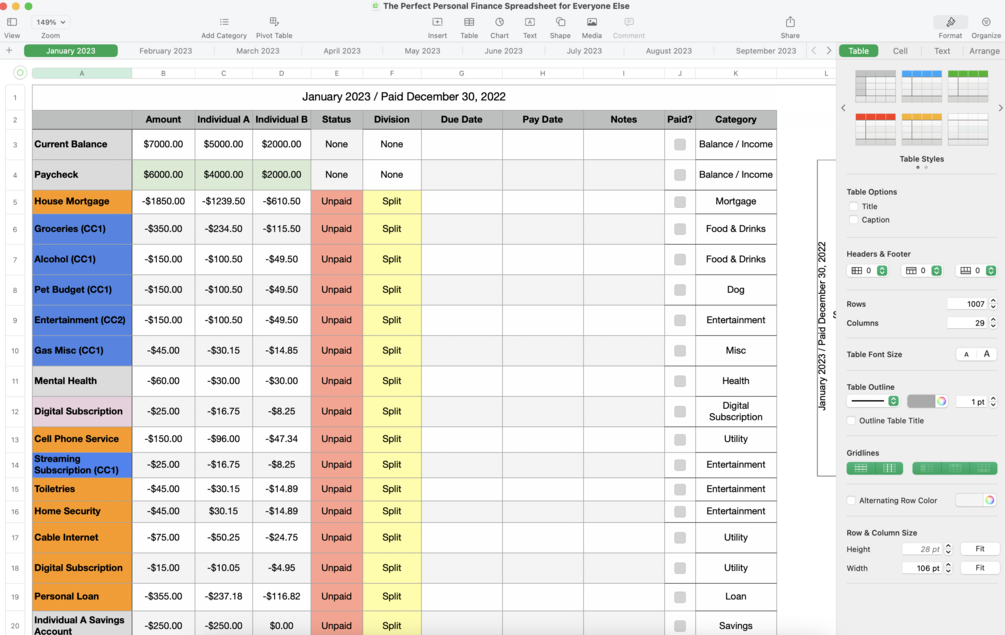
Task: Check Paid? box for Mental Health
Action: 680,381
